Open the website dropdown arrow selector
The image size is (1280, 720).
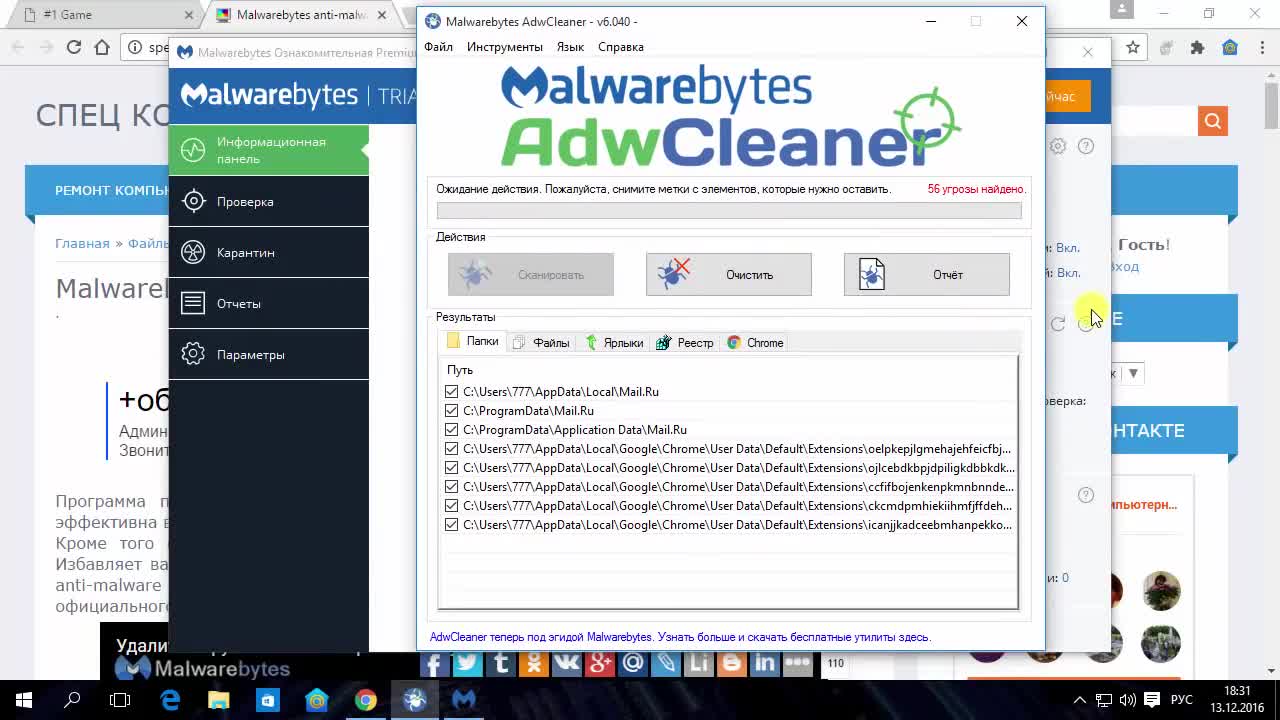pos(1133,373)
